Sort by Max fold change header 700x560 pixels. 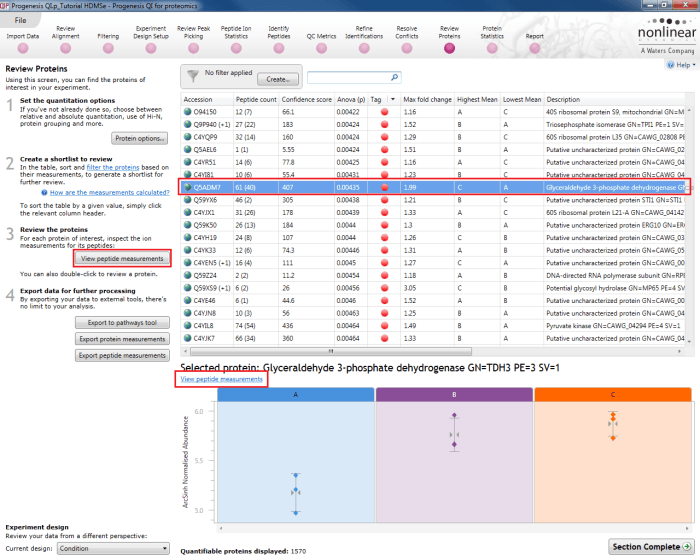[x=427, y=100]
